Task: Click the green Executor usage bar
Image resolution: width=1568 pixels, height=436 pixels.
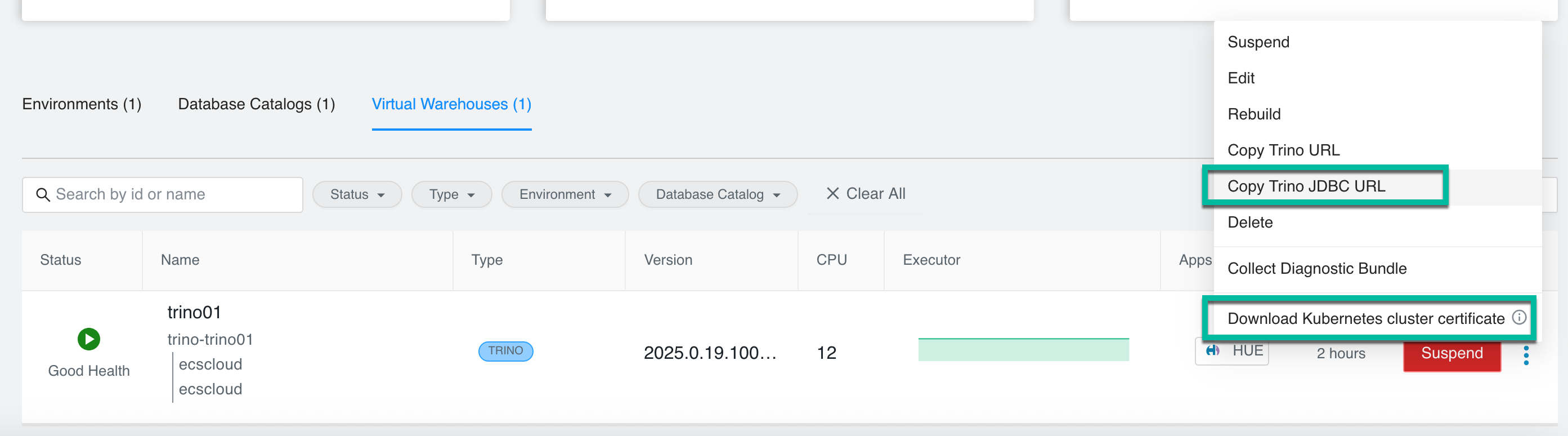Action: [x=1023, y=350]
